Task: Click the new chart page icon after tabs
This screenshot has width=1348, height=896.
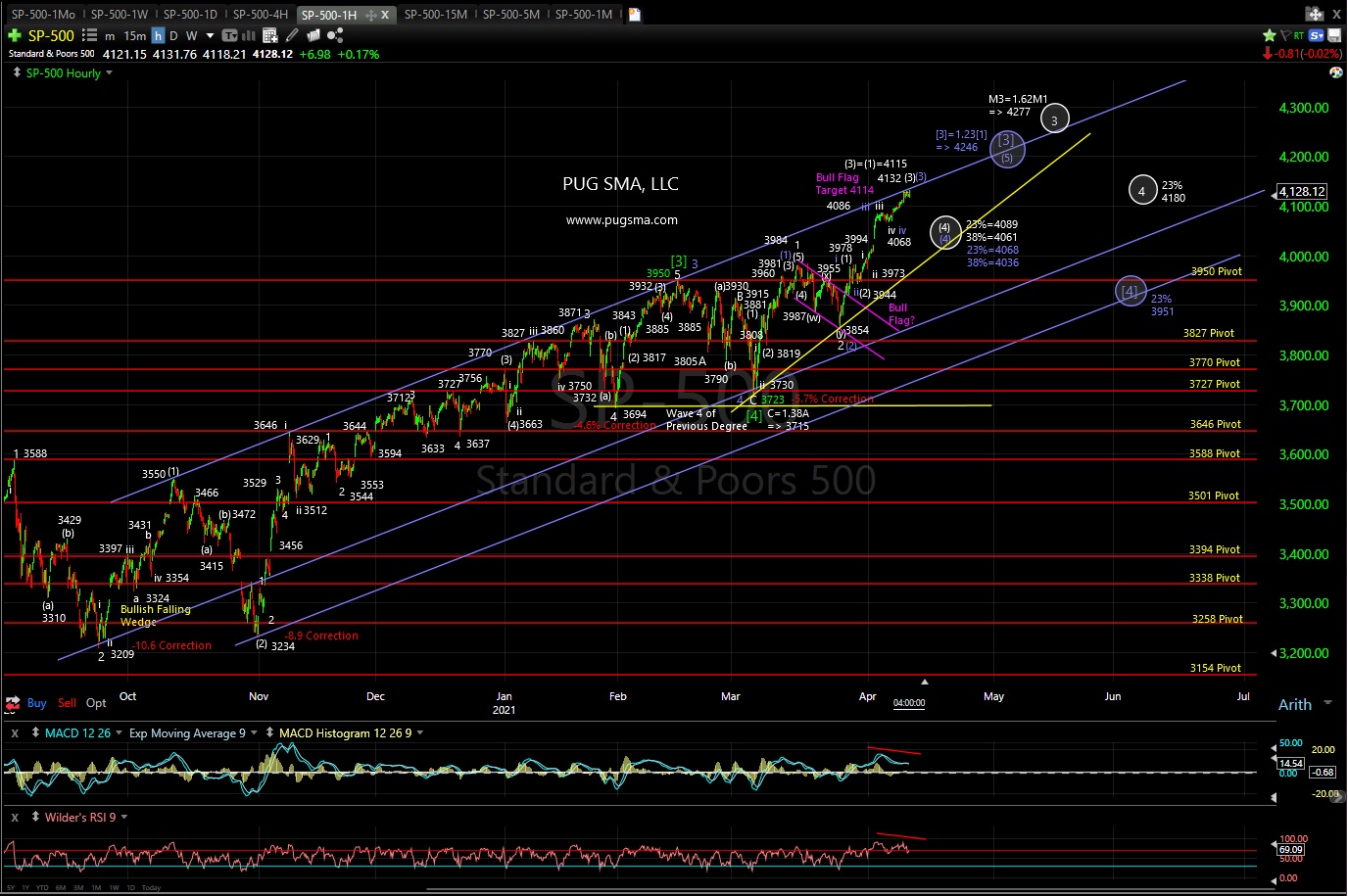Action: (635, 15)
